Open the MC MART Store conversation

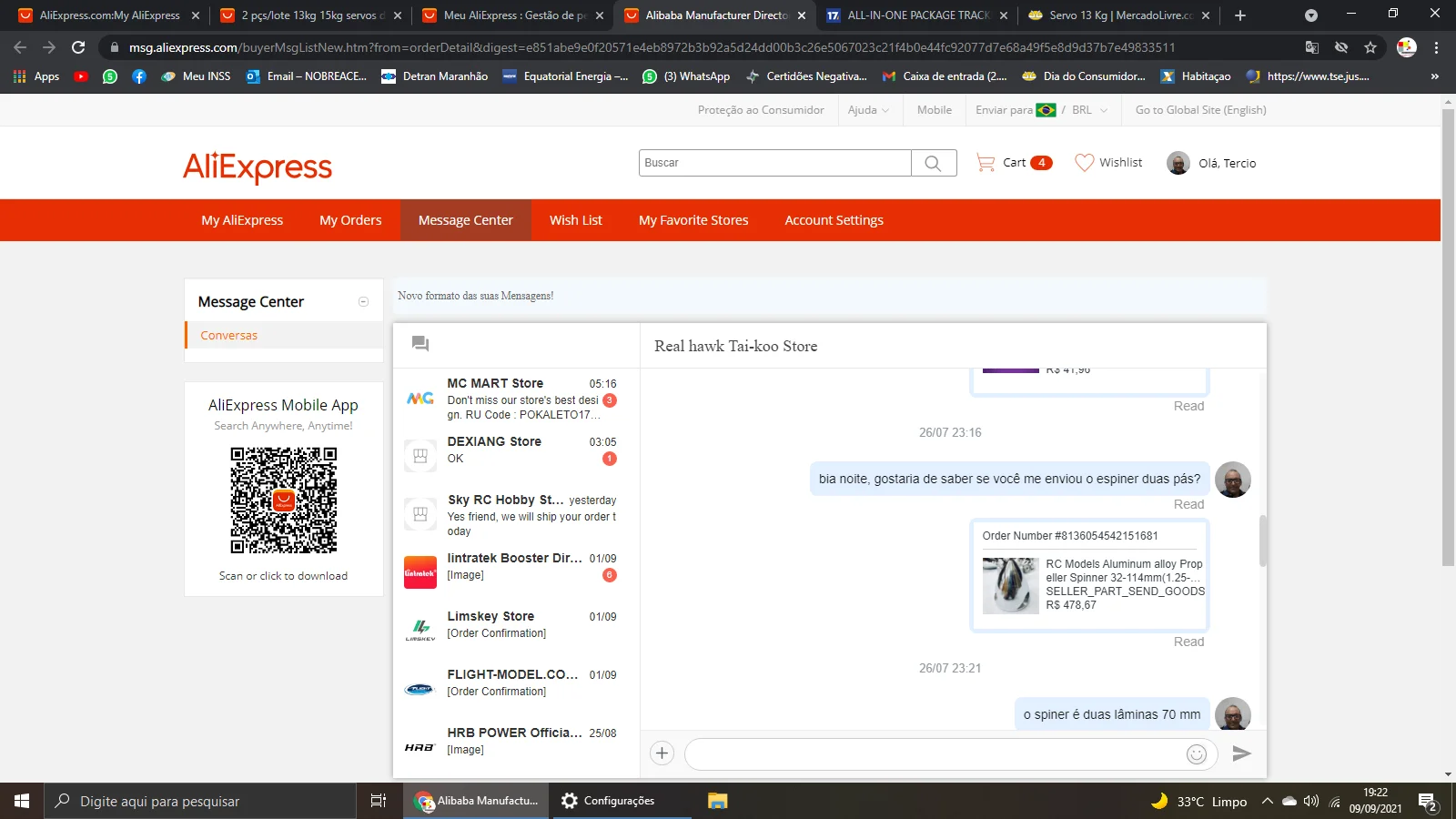pyautogui.click(x=516, y=399)
